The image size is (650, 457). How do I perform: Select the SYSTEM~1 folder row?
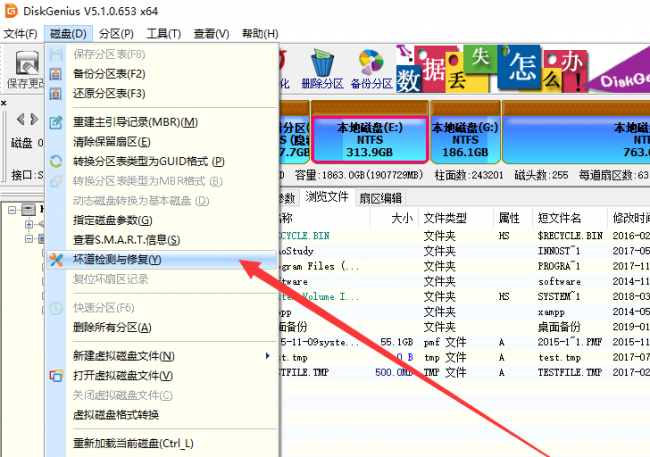(465, 297)
